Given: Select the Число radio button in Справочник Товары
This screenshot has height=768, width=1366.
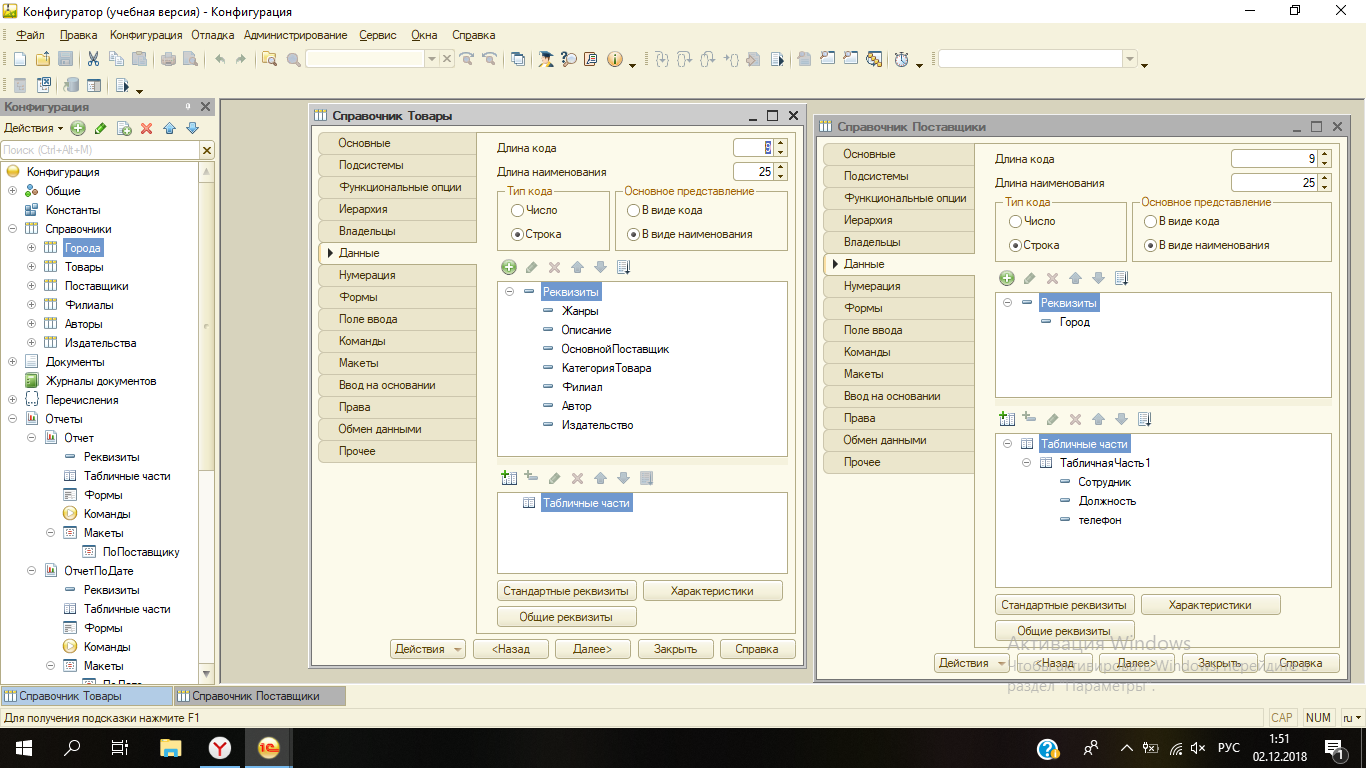Looking at the screenshot, I should click(x=517, y=210).
